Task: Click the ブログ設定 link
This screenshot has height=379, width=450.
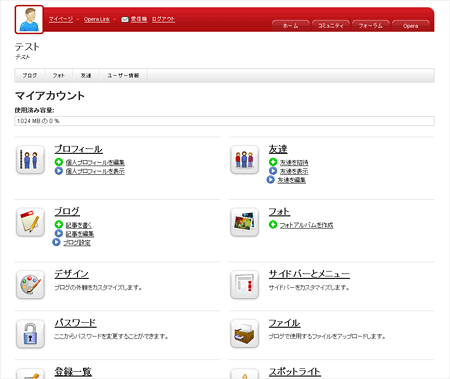Action: tap(77, 243)
